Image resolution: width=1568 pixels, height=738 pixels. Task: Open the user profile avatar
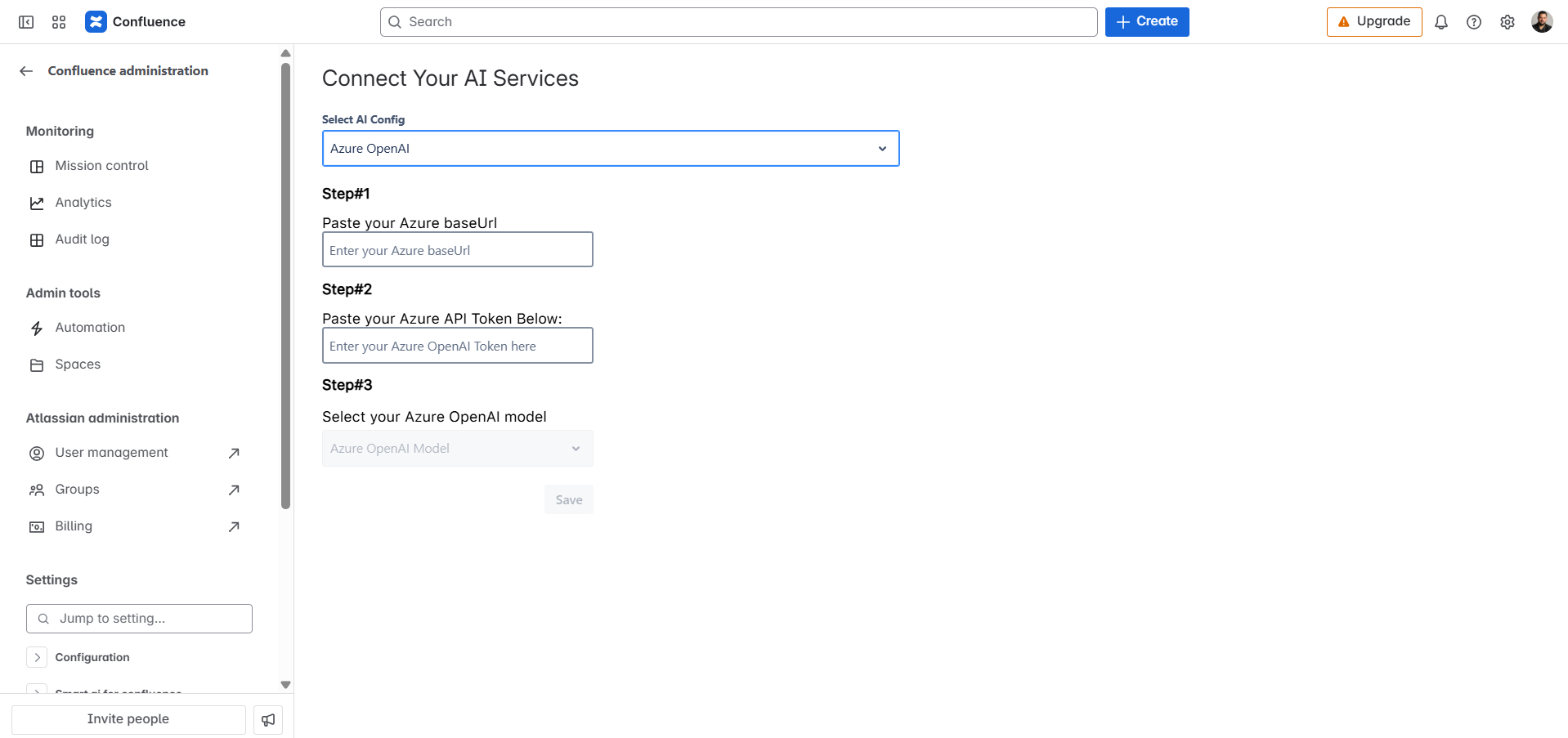1541,22
